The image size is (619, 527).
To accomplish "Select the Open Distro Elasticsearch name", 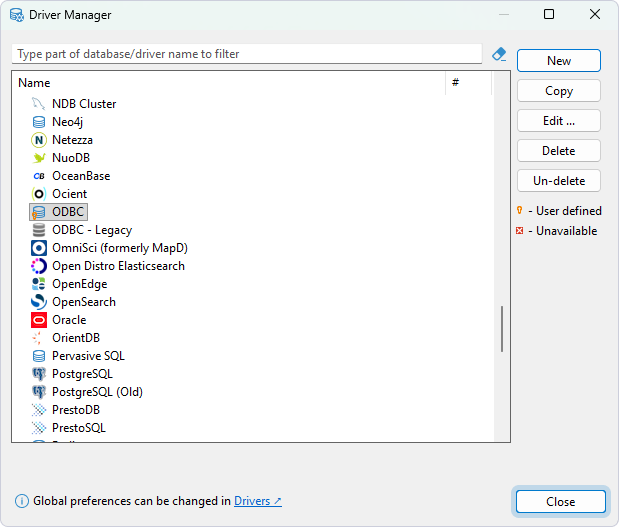I will click(118, 266).
